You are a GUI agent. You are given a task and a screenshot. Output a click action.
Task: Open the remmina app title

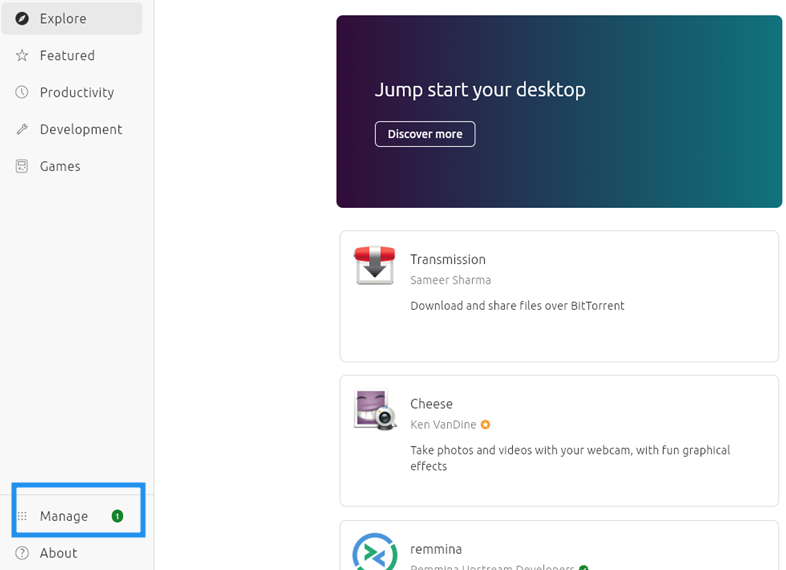coord(436,549)
